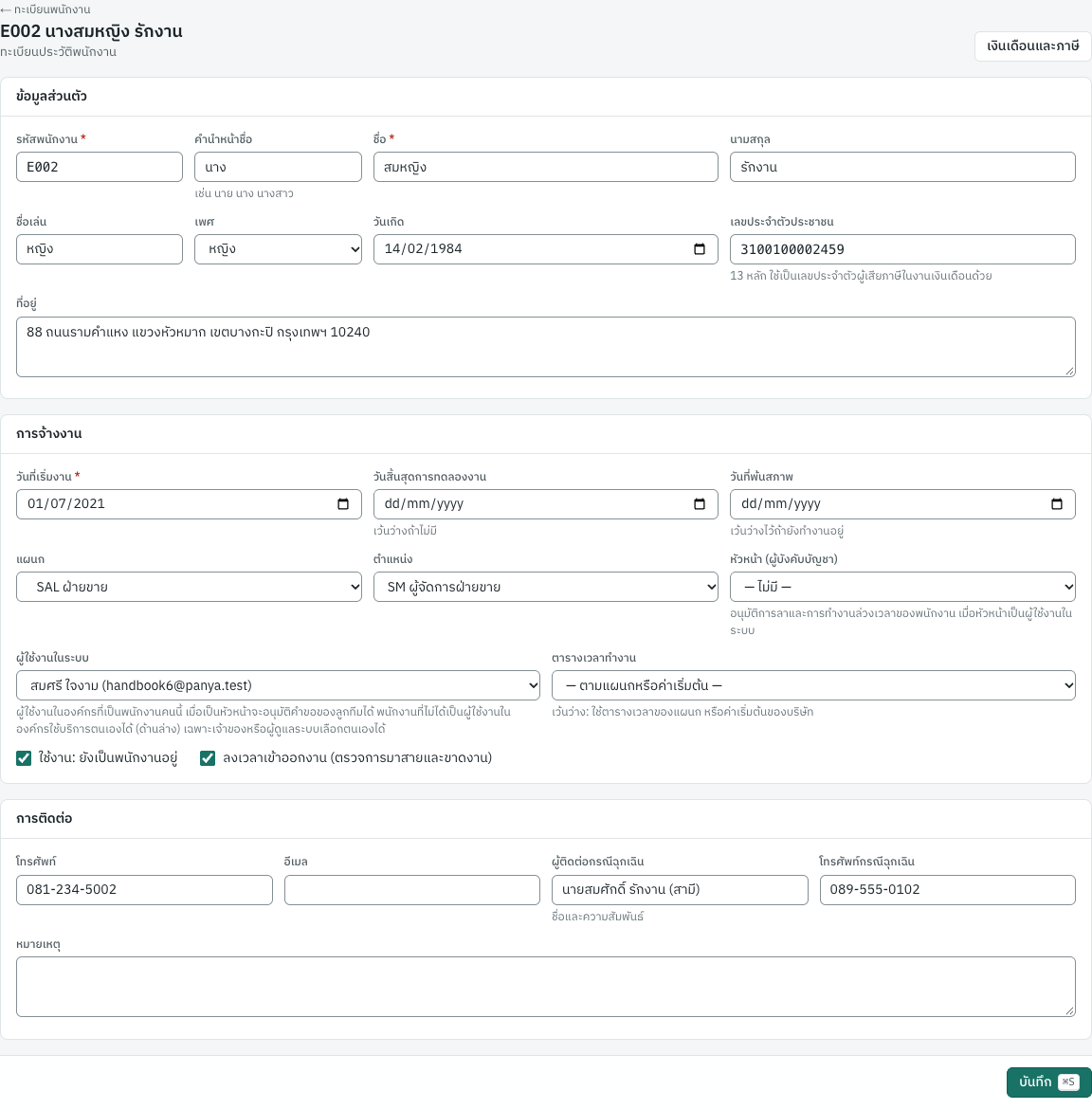Click the ชื่อ field containing สมหญิง
The height and width of the screenshot is (1109, 1092).
tap(545, 167)
